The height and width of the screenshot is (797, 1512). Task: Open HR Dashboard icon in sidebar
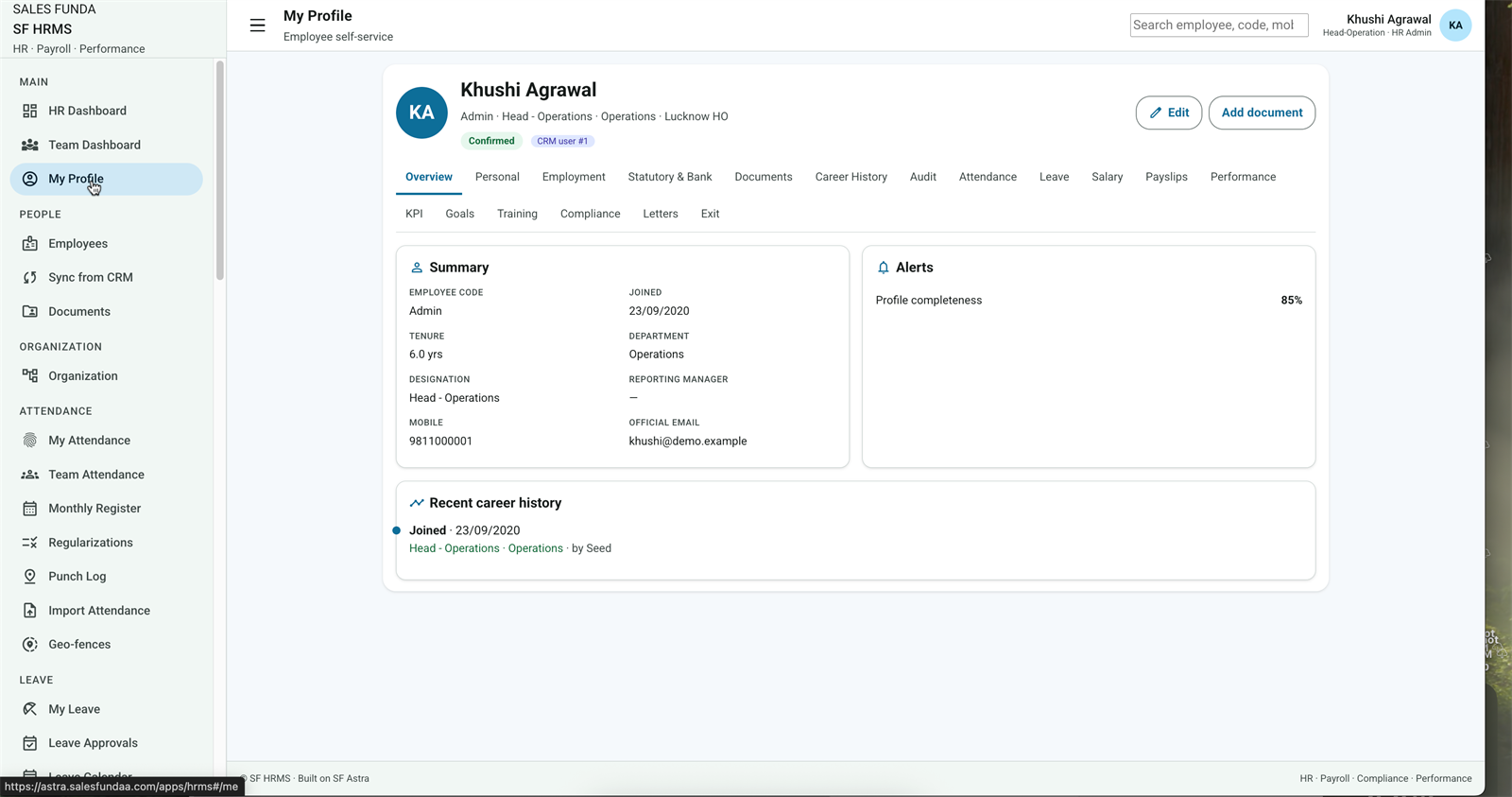pyautogui.click(x=30, y=111)
